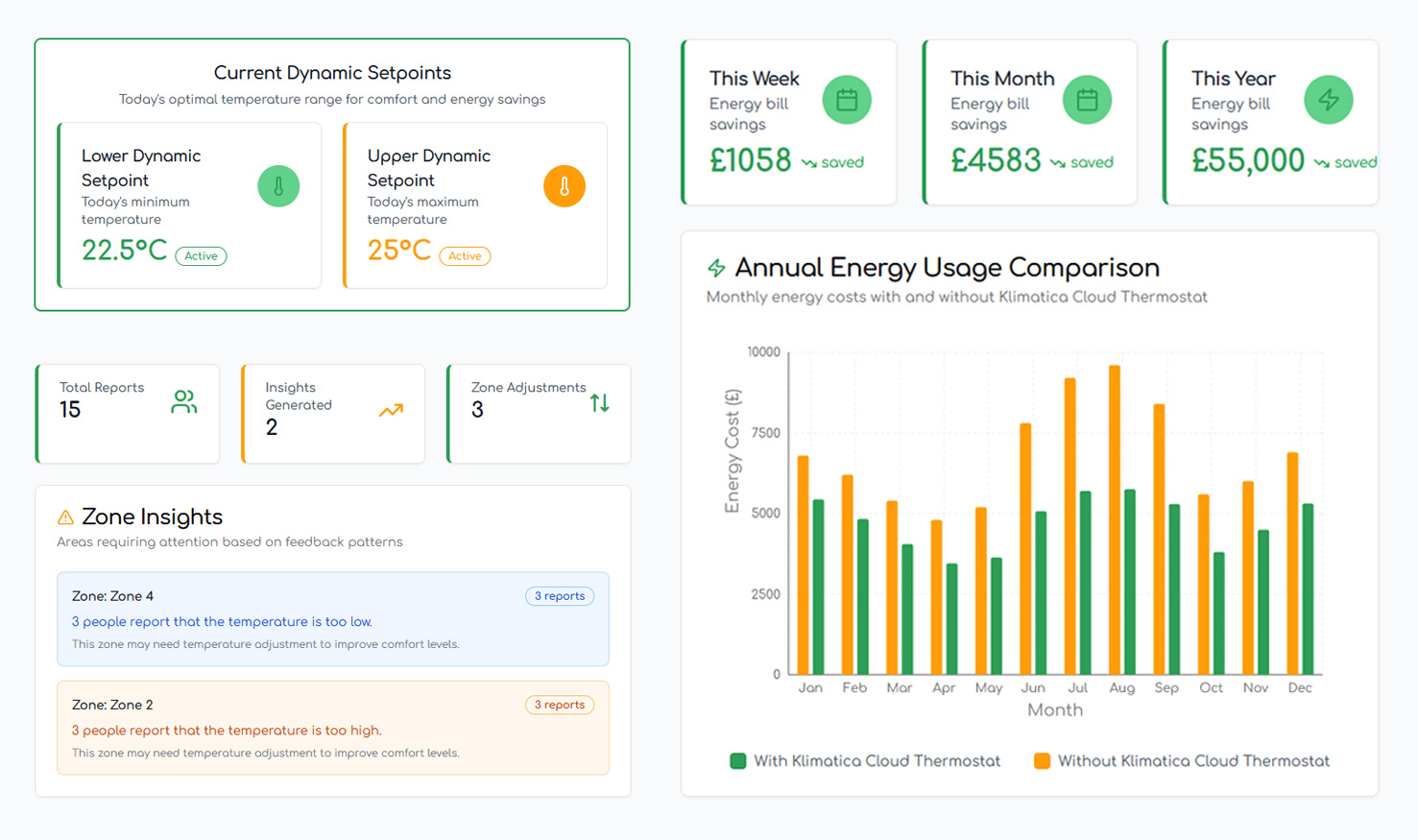
Task: Click the up-down arrows icon in Zone Adjustments
Action: 600,403
